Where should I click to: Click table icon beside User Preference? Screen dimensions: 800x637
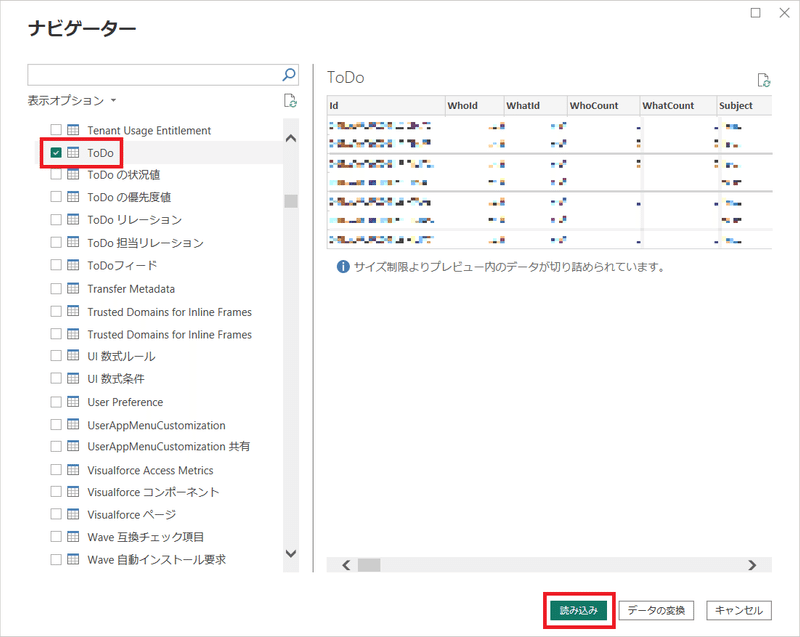(73, 401)
